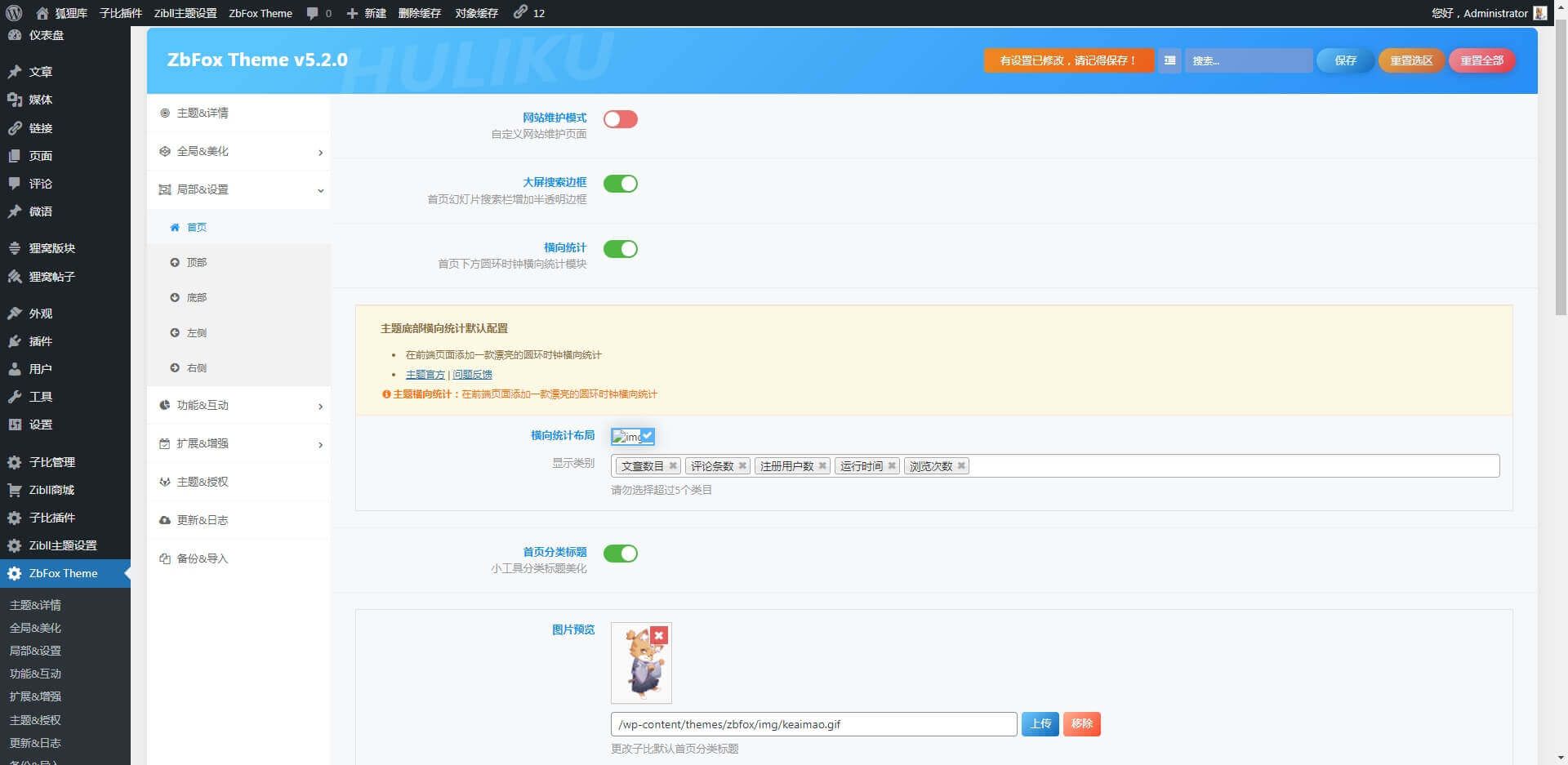The image size is (1568, 765).
Task: Collapse the 局部&设置 section
Action: click(238, 189)
